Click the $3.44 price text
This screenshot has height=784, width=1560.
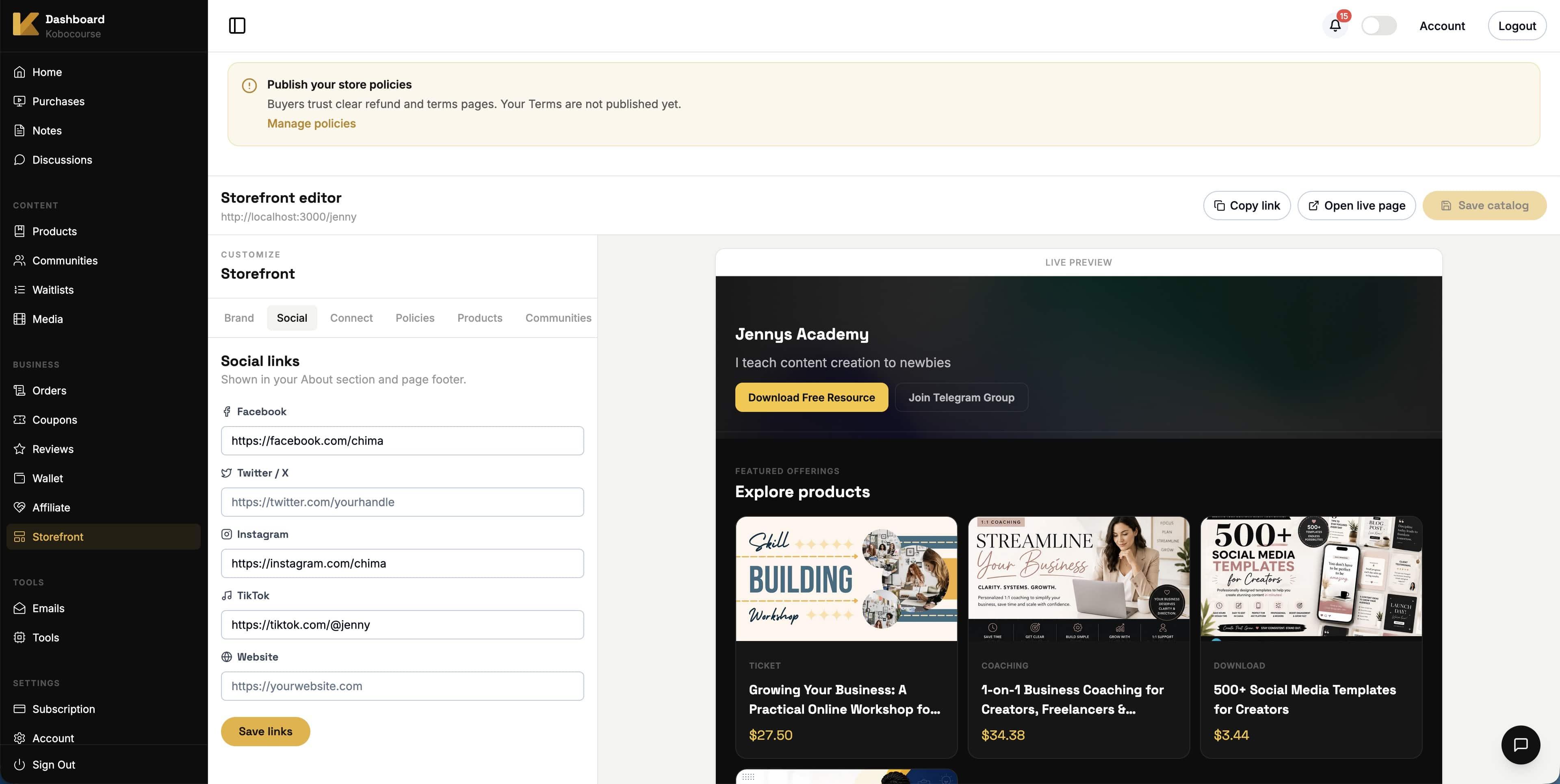(x=1231, y=735)
